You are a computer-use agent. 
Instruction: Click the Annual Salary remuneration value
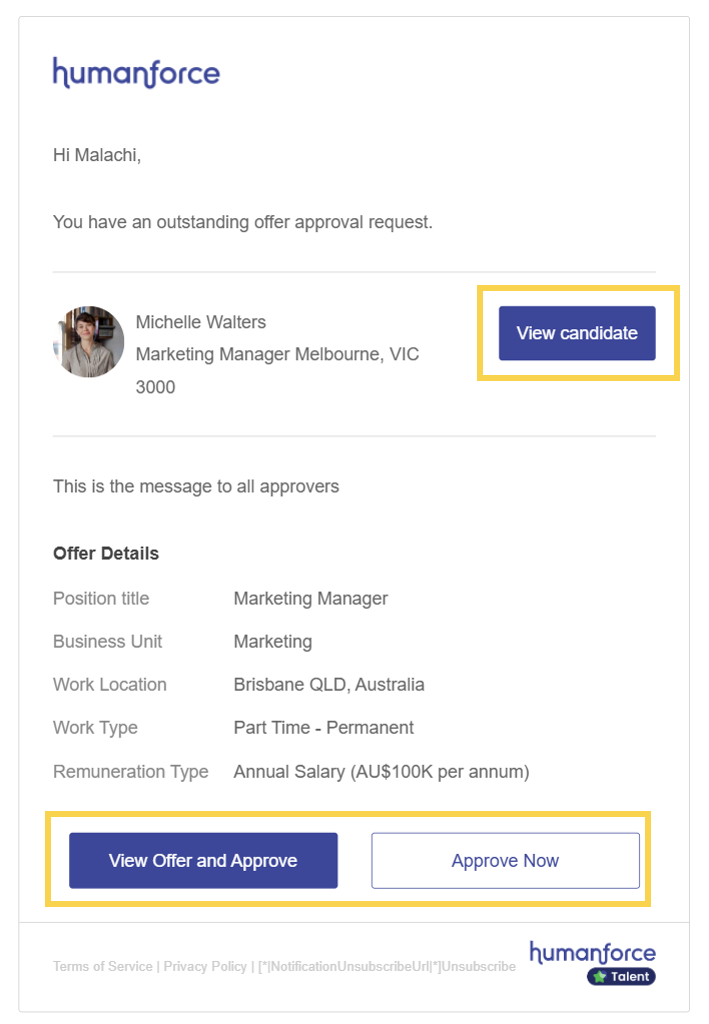[381, 772]
